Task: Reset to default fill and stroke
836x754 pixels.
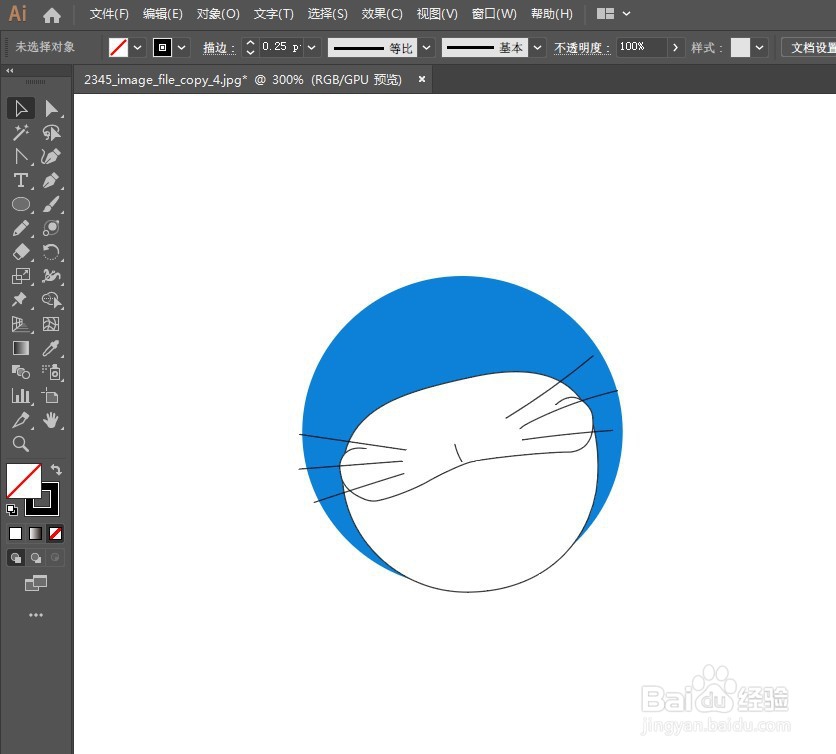Action: [x=12, y=510]
